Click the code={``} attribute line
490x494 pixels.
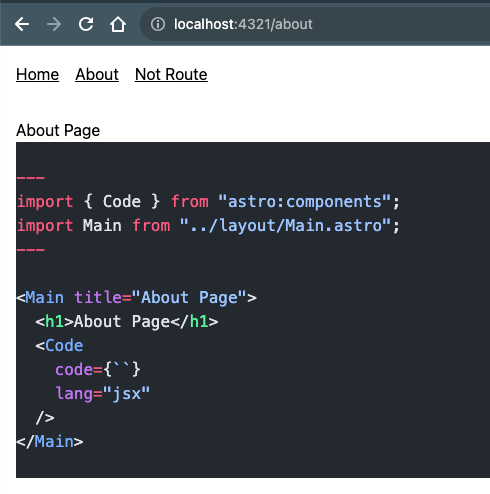point(98,370)
